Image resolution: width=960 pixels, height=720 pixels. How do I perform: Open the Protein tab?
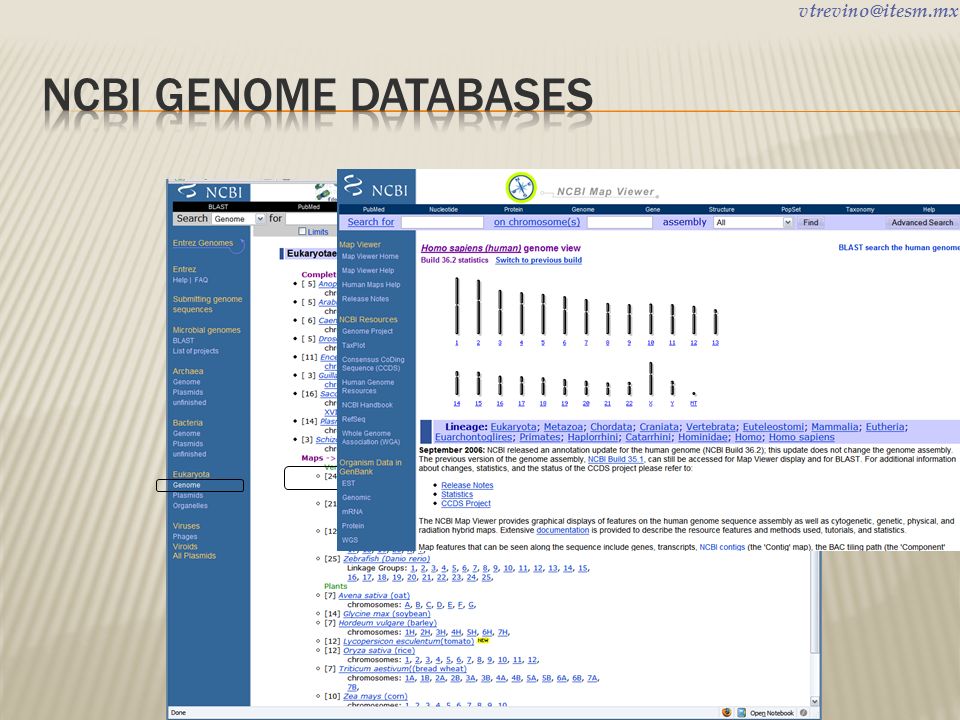coord(513,209)
